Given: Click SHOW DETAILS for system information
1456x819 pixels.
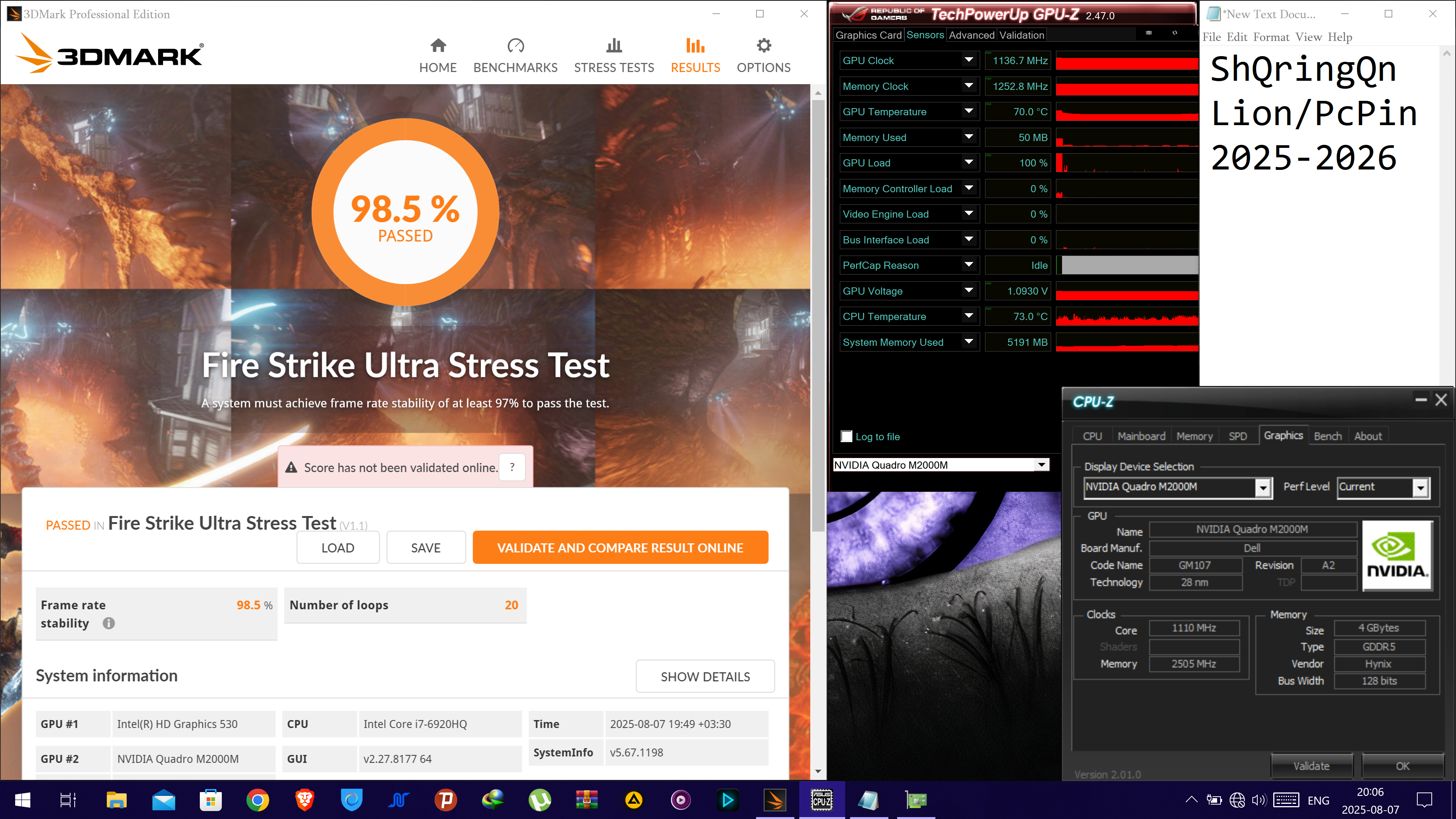Looking at the screenshot, I should (x=705, y=676).
